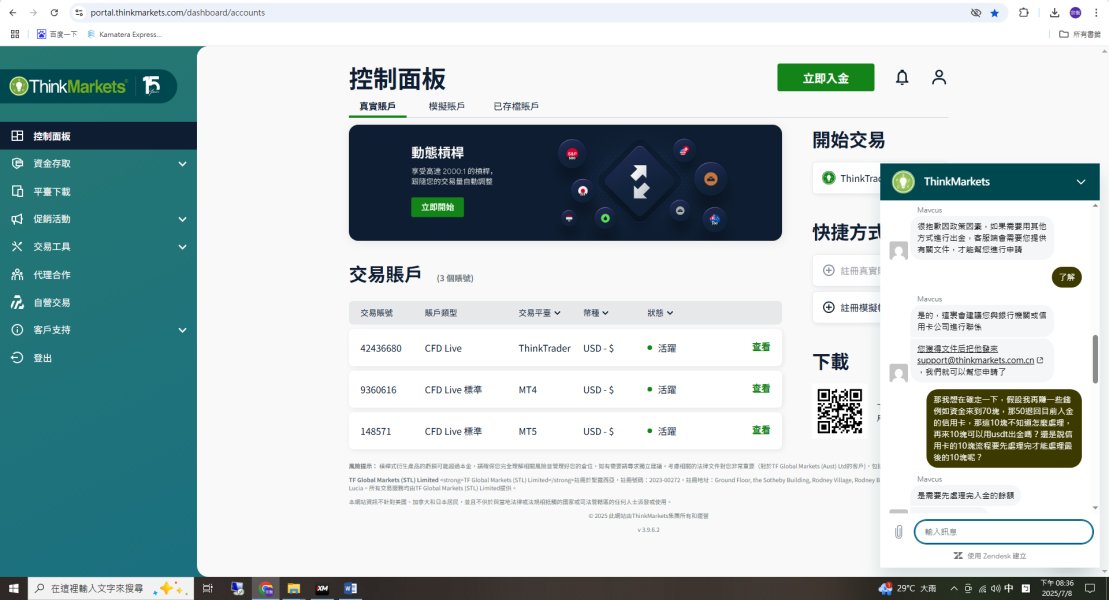1109x600 pixels.
Task: Select the 真實賬戶 tab
Action: point(378,106)
